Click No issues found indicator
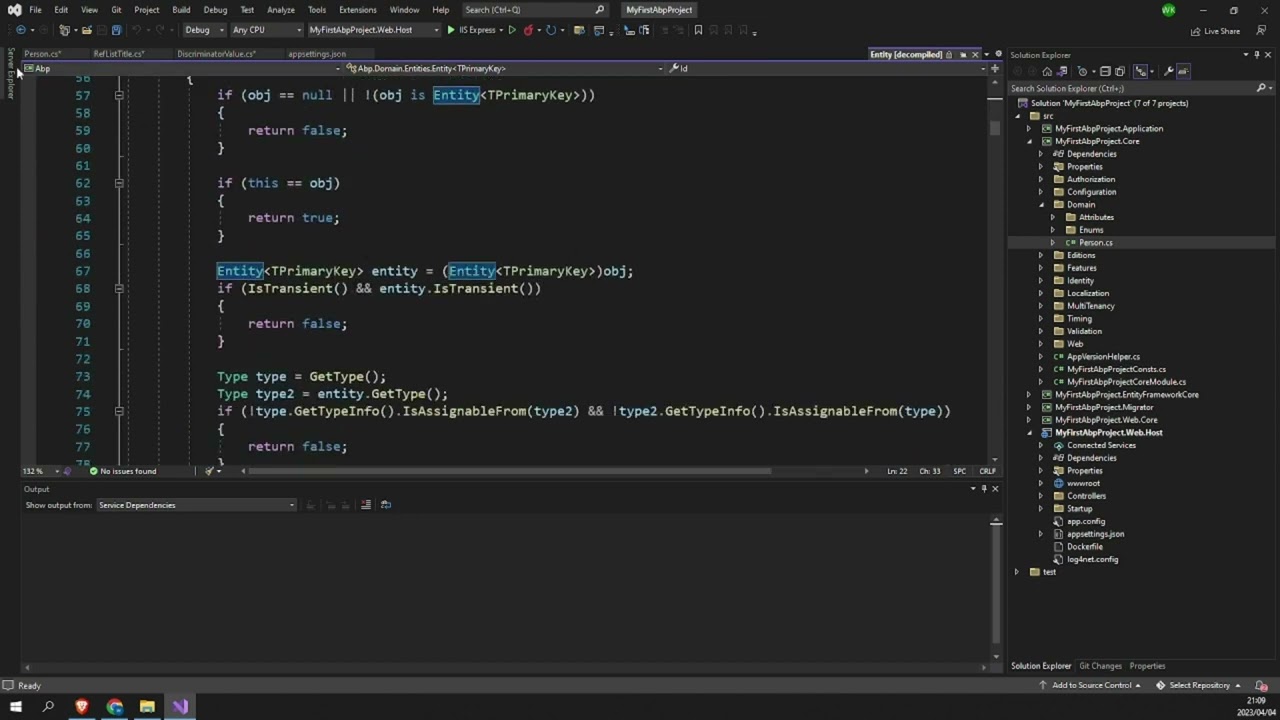Screen dimensions: 1280x720 click(x=123, y=471)
